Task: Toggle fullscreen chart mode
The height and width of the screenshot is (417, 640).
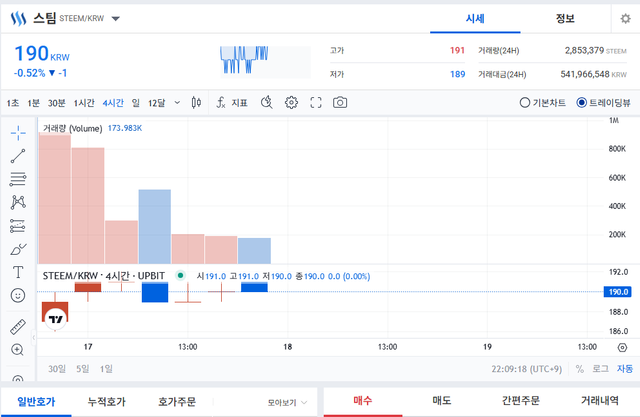Action: point(316,102)
